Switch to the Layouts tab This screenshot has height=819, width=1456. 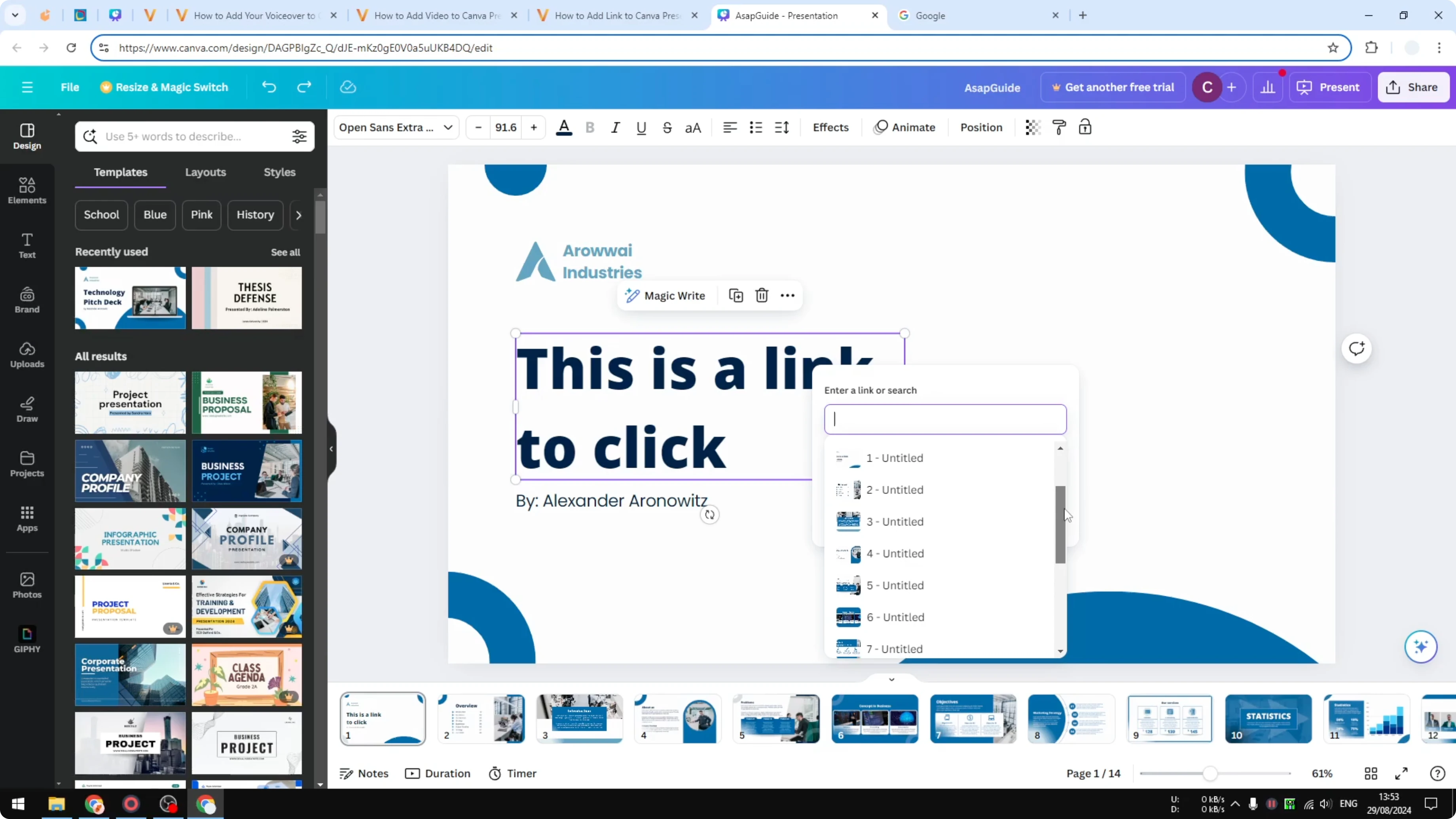click(205, 173)
